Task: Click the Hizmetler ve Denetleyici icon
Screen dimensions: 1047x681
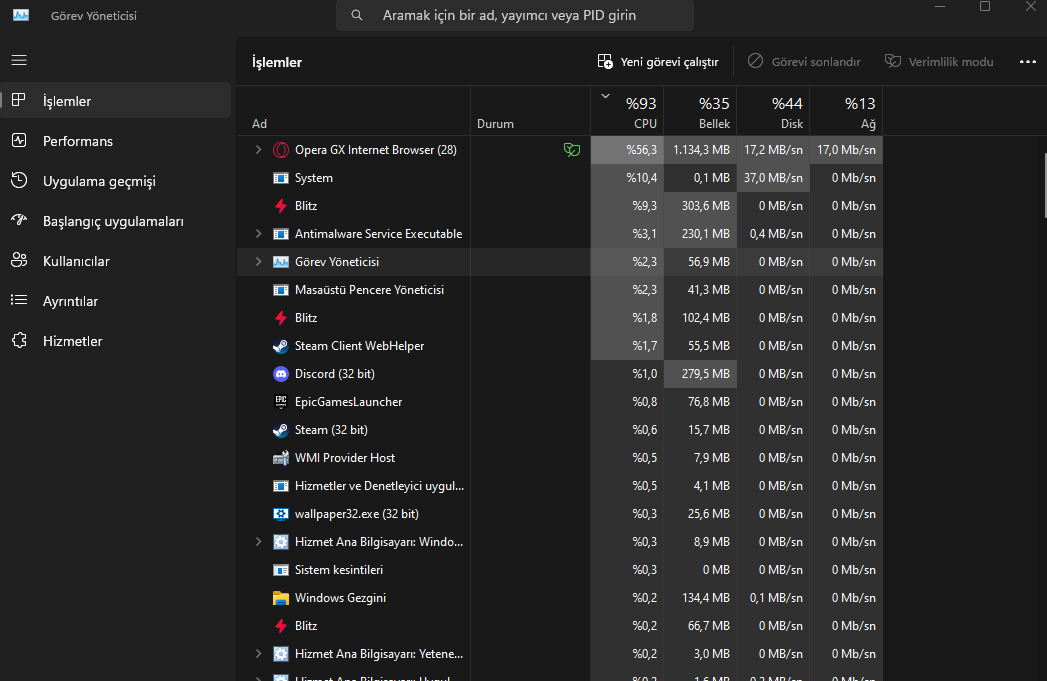Action: (281, 486)
